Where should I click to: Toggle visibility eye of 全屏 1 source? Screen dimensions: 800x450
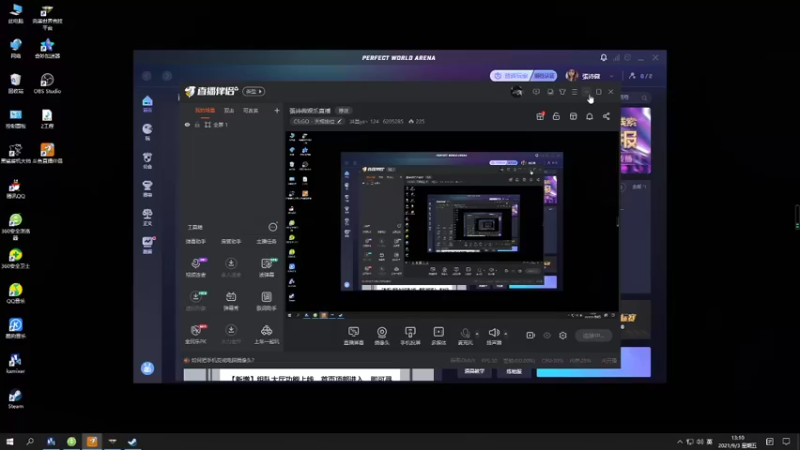tap(187, 124)
